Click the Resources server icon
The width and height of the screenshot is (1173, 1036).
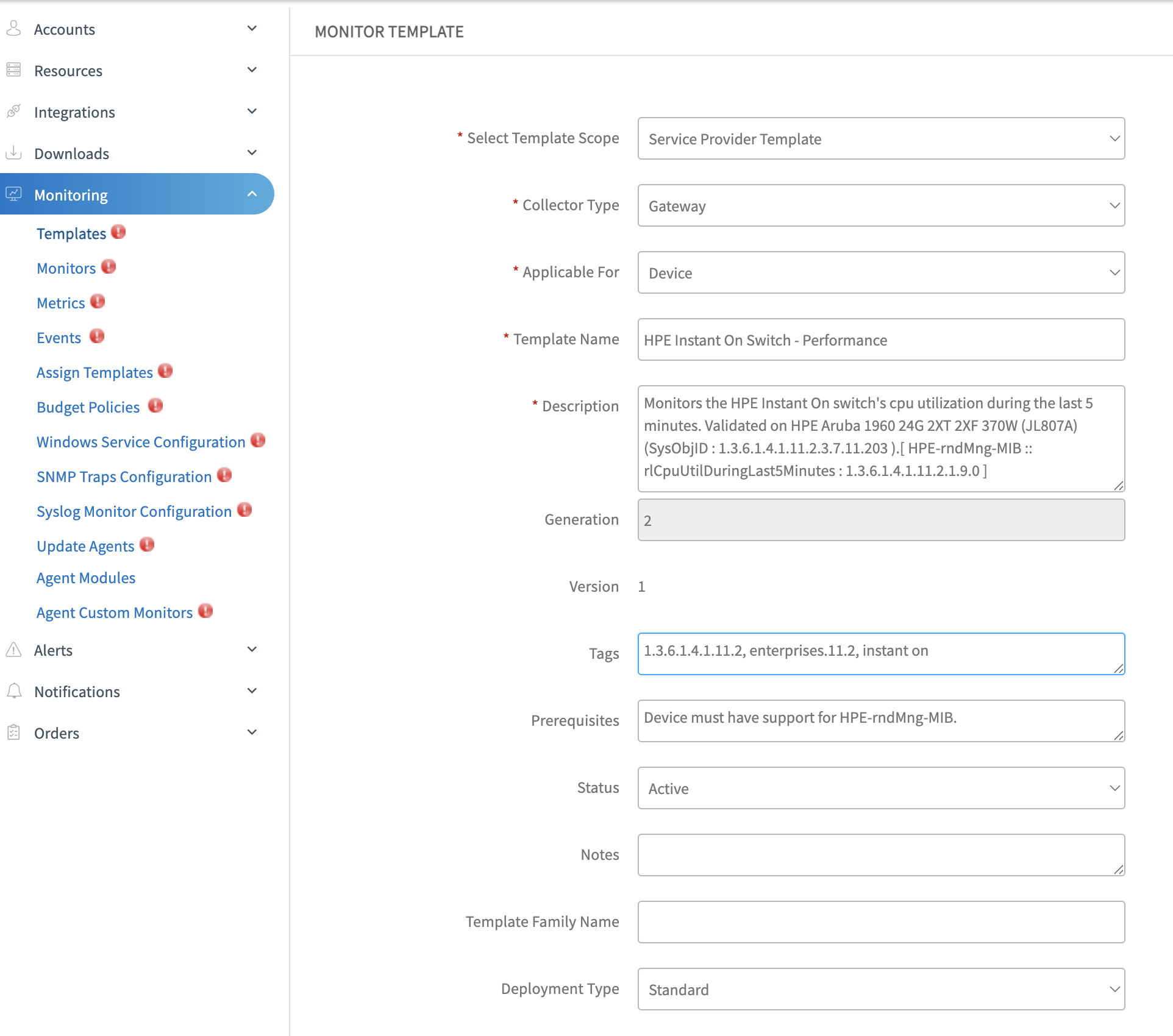coord(13,70)
